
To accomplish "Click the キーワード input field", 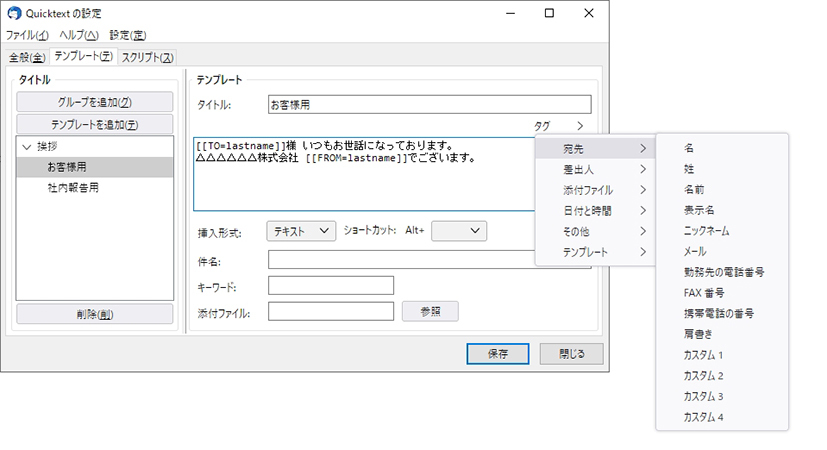I will pos(331,286).
